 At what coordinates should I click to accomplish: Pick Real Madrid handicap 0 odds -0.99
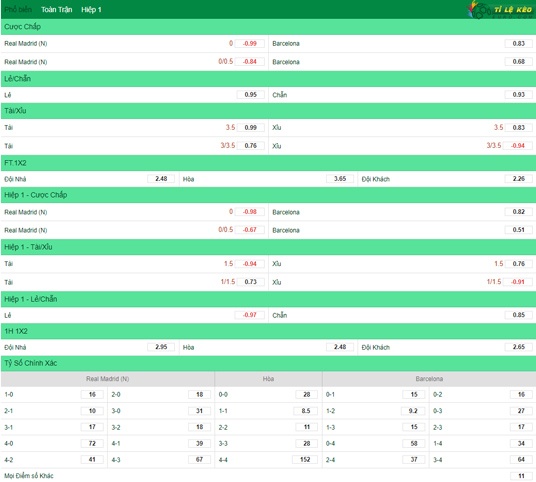[x=250, y=43]
